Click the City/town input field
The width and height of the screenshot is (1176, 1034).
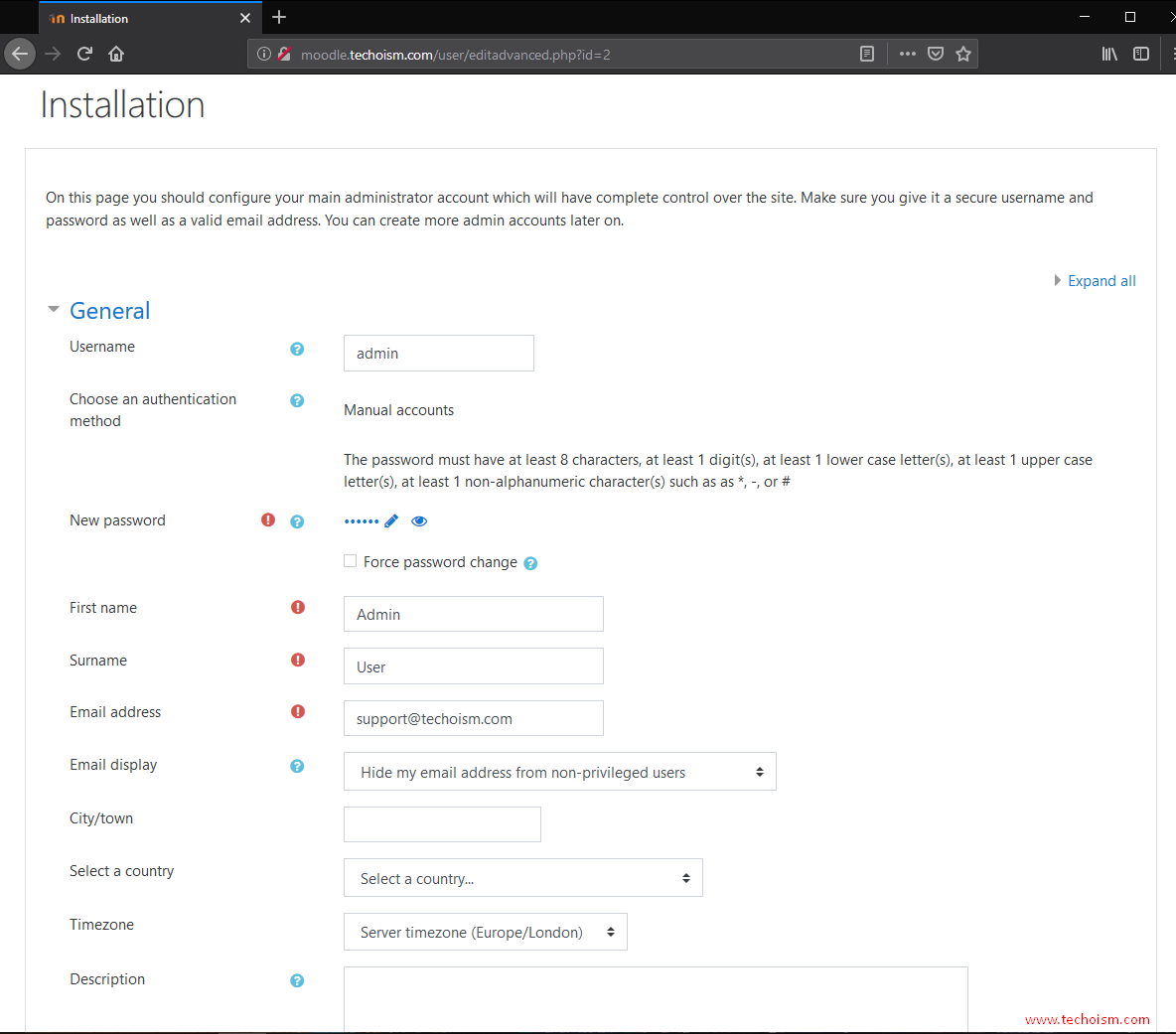coord(443,824)
